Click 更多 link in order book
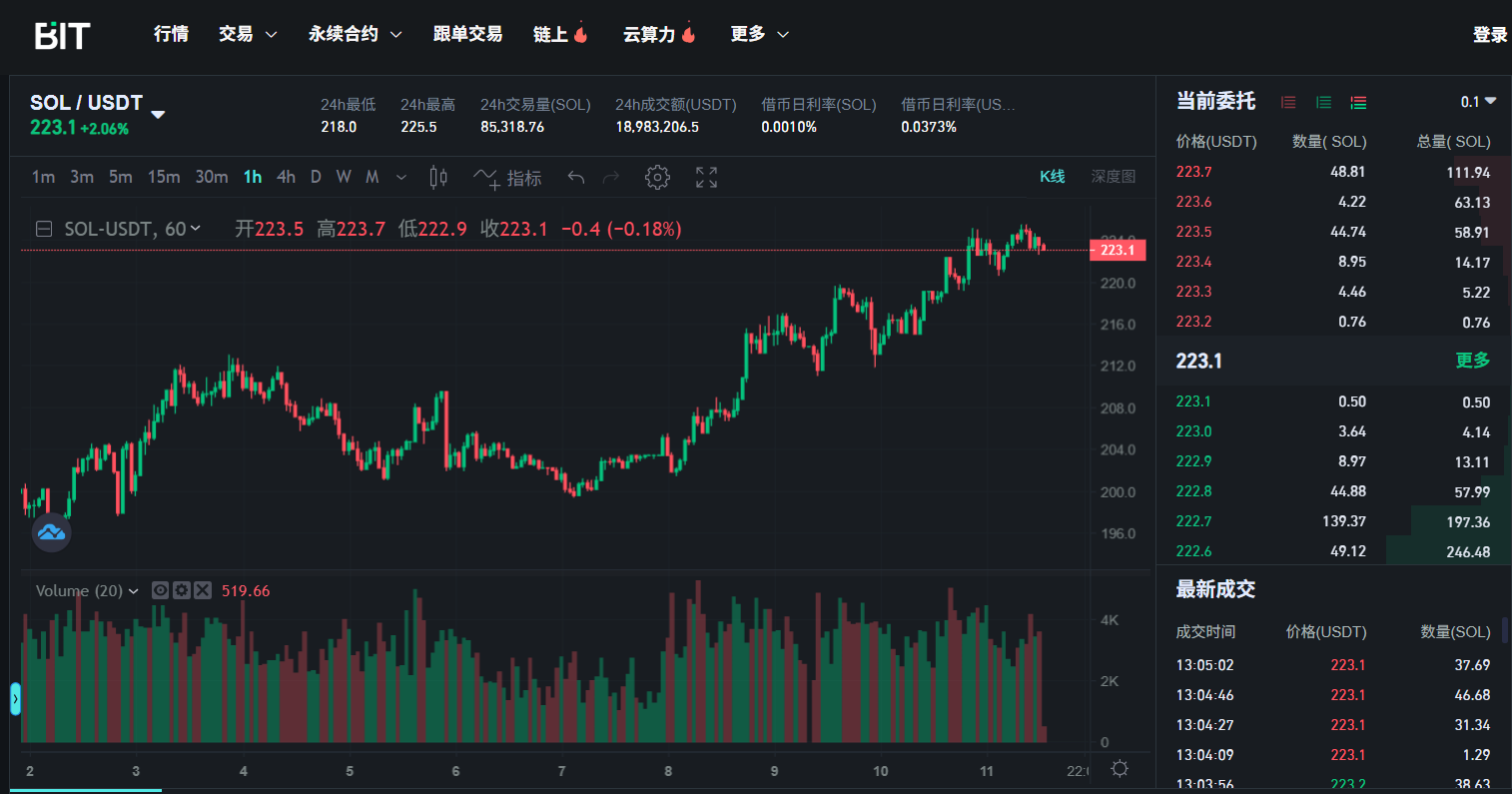 [x=1472, y=361]
